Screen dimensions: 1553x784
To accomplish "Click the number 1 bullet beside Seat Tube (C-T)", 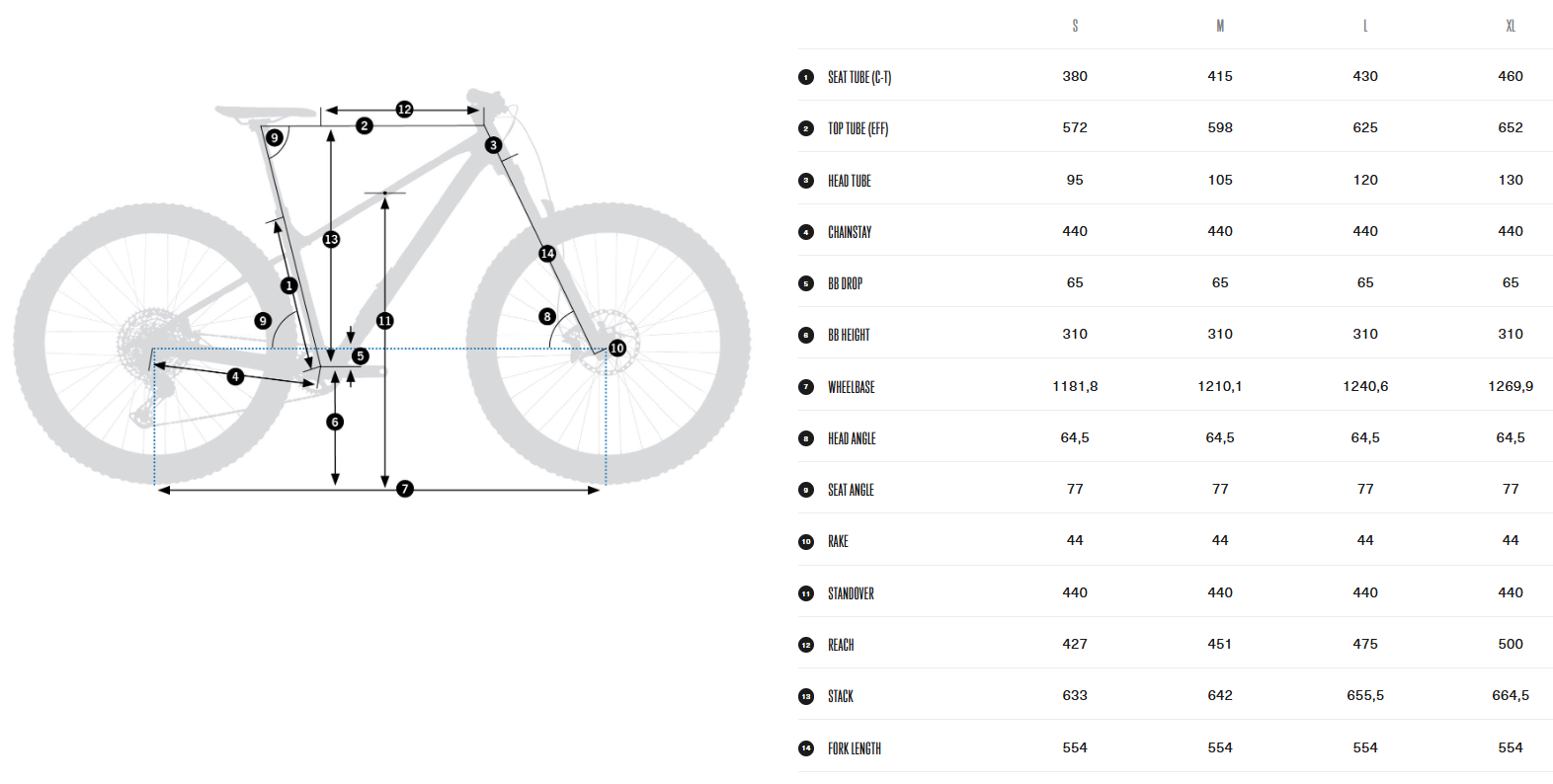I will 806,77.
